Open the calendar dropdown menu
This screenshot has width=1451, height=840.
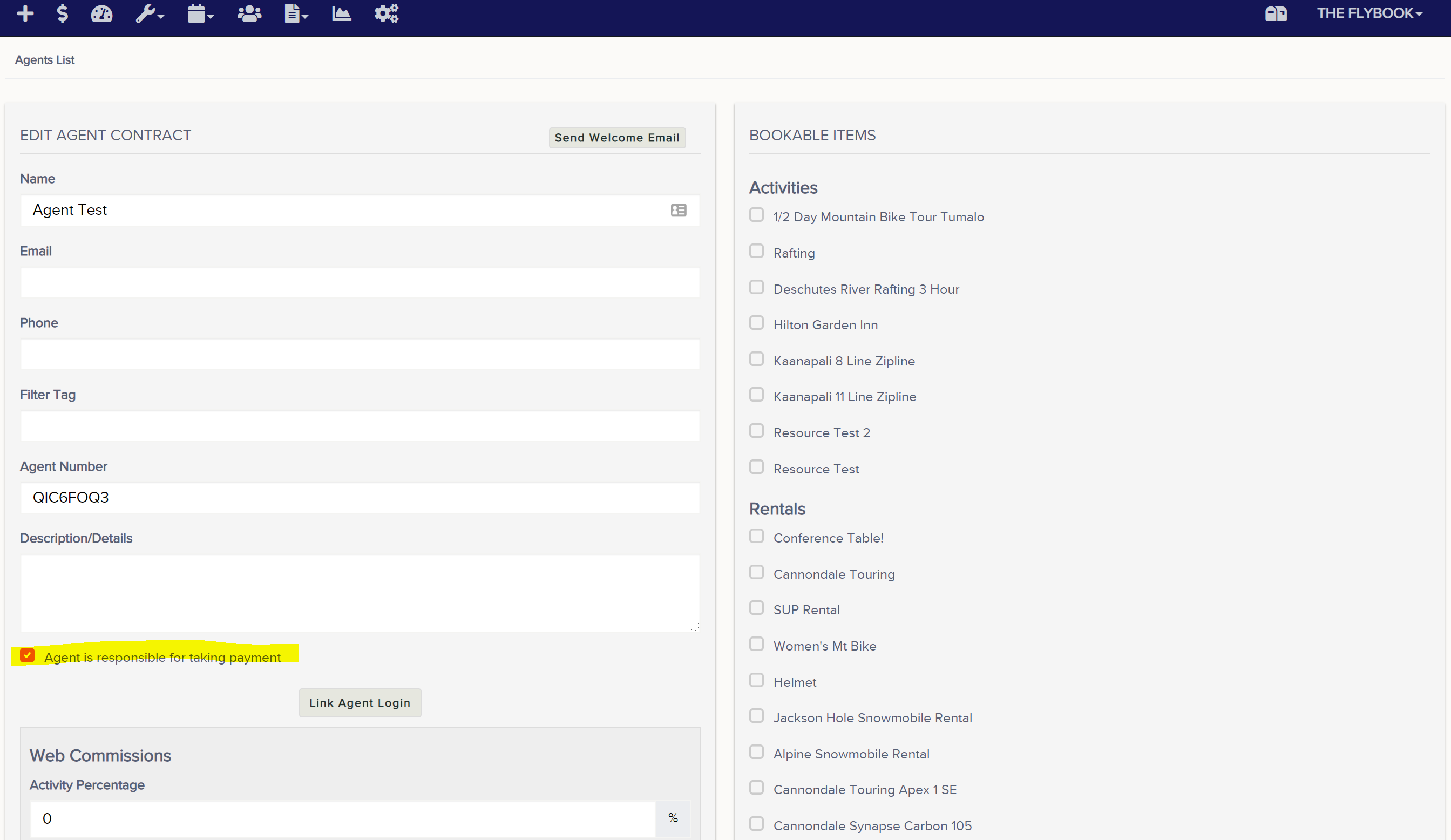(200, 13)
